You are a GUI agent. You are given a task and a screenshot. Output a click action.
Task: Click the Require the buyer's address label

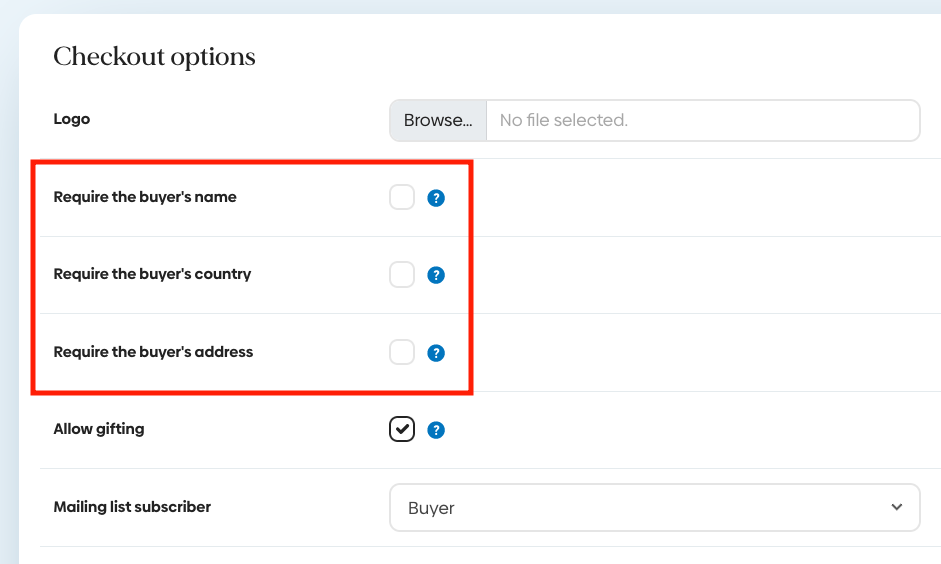[x=153, y=352]
